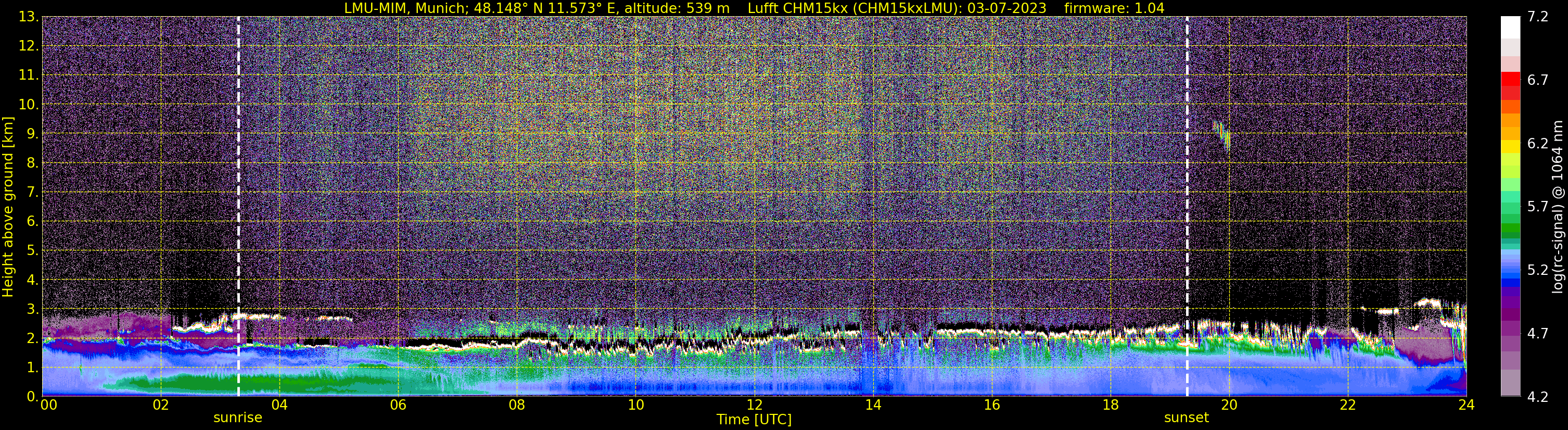Click the time axis tick label 22
1568x430 pixels.
1348,405
